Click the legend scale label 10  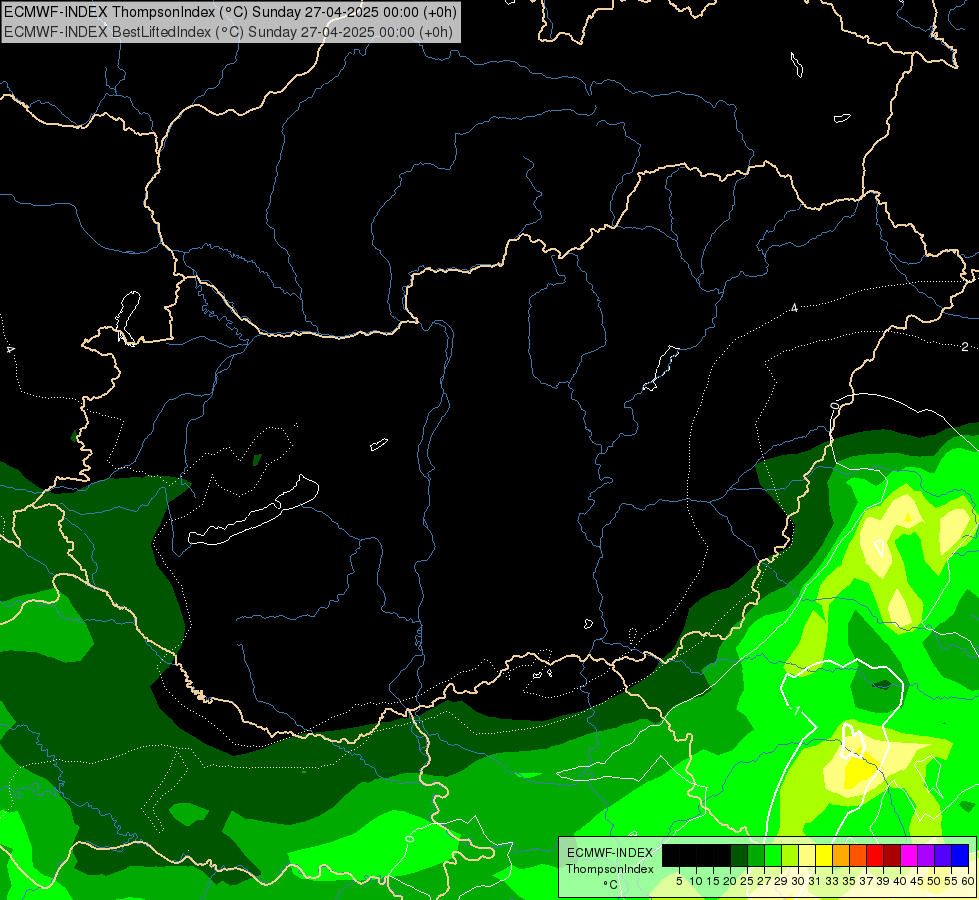pyautogui.click(x=696, y=881)
